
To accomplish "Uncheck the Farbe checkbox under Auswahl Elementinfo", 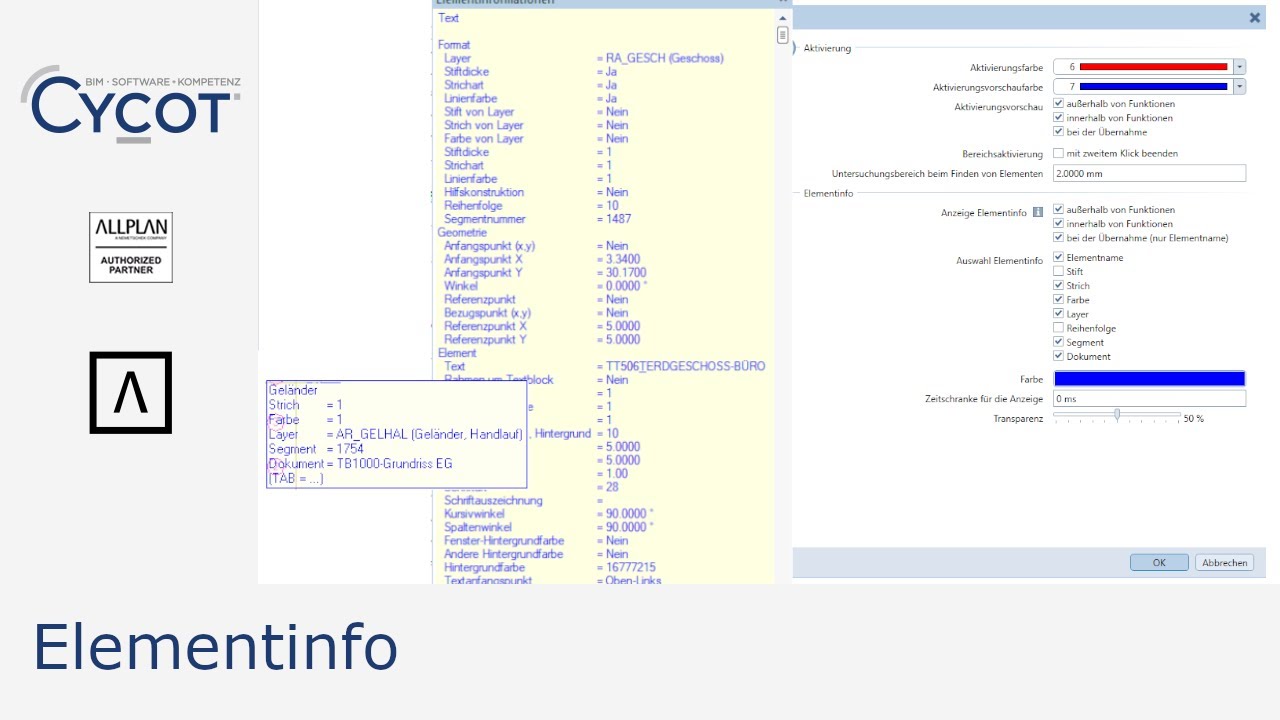I will (x=1058, y=299).
